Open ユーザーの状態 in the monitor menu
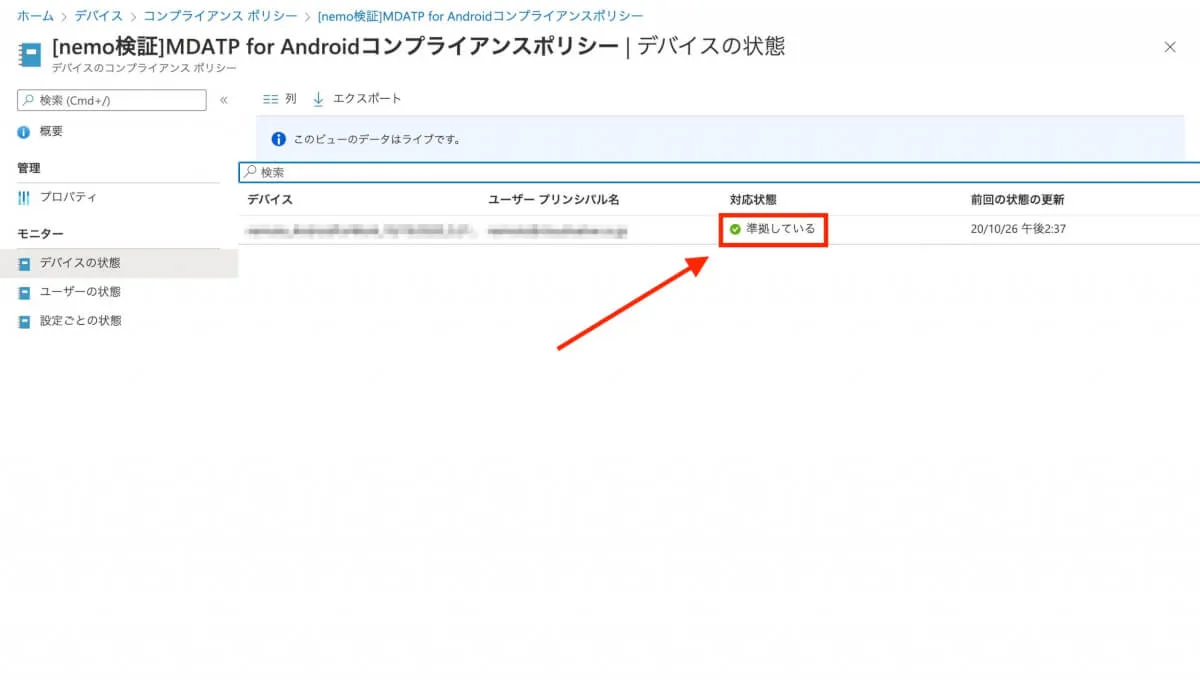1200x687 pixels. tap(80, 292)
